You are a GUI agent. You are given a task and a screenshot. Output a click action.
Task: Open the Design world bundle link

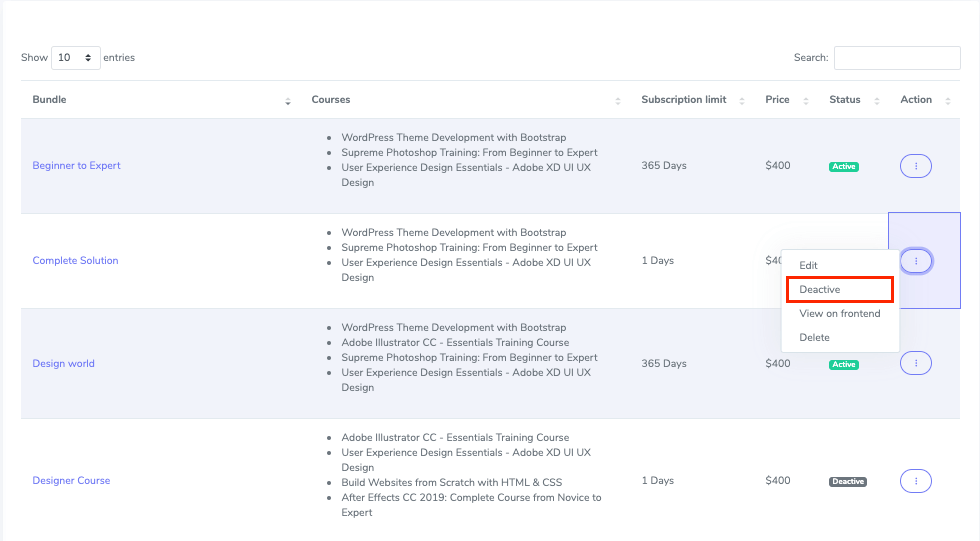click(63, 364)
